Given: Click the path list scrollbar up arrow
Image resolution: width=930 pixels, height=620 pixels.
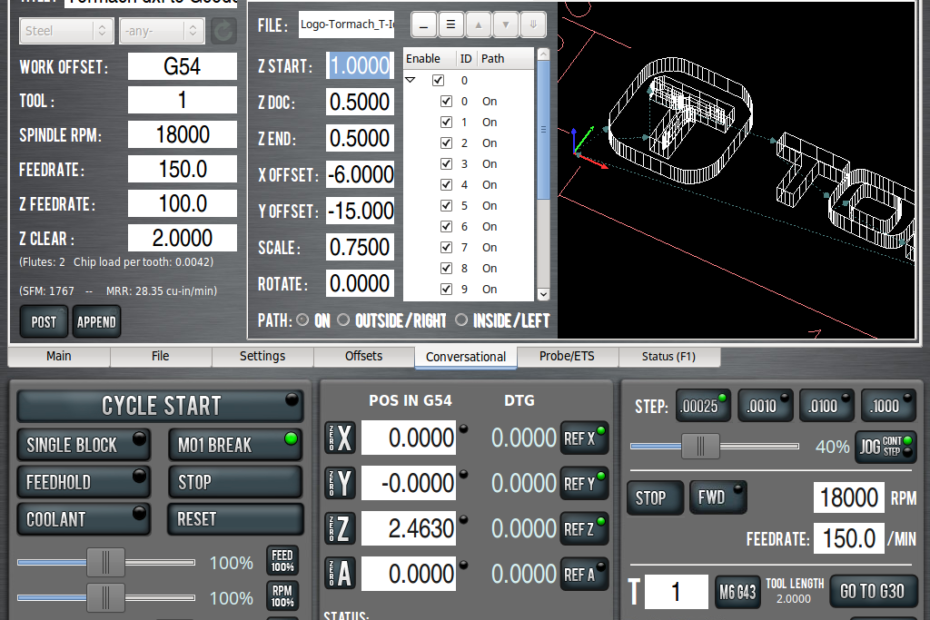Looking at the screenshot, I should point(543,55).
